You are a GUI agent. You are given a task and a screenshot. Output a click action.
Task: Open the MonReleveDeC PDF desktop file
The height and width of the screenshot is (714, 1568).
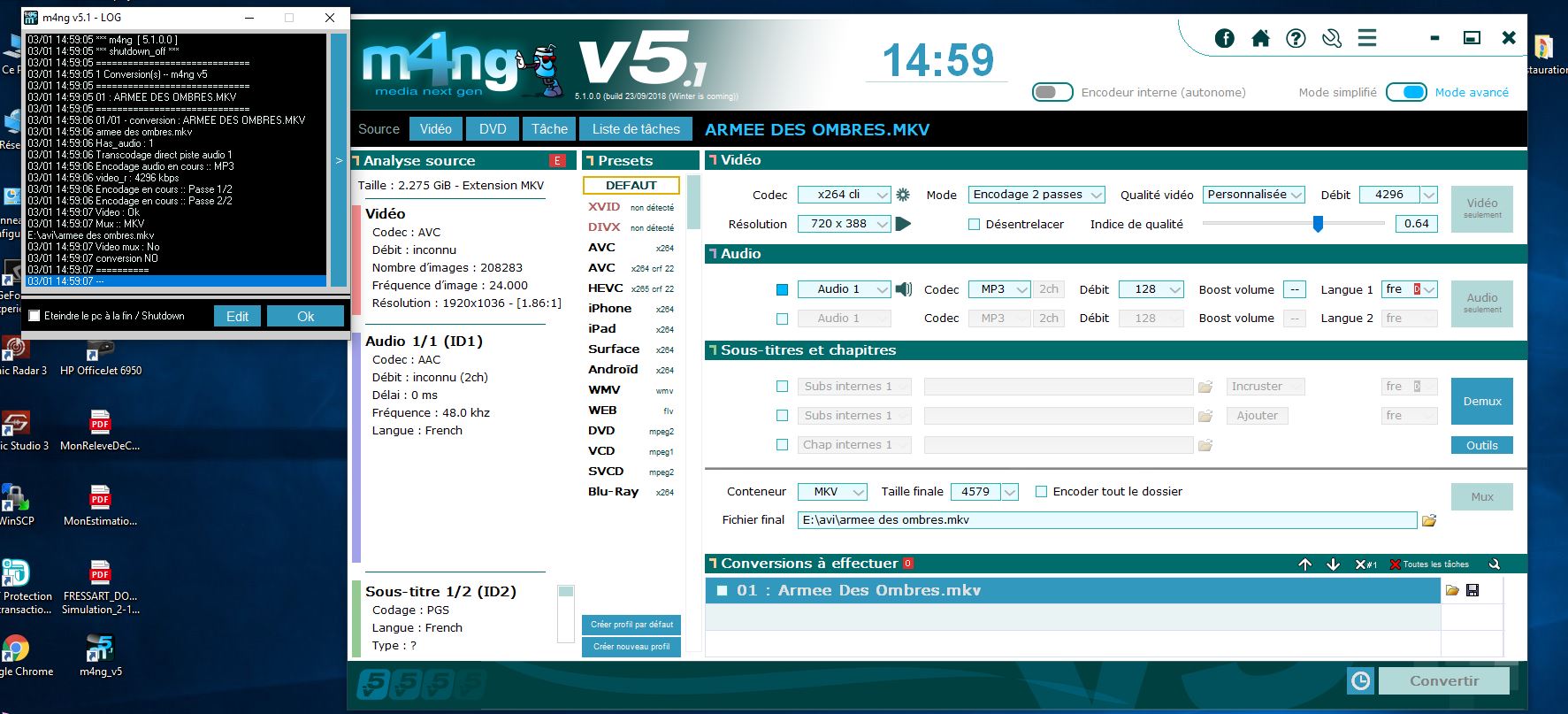coord(100,430)
